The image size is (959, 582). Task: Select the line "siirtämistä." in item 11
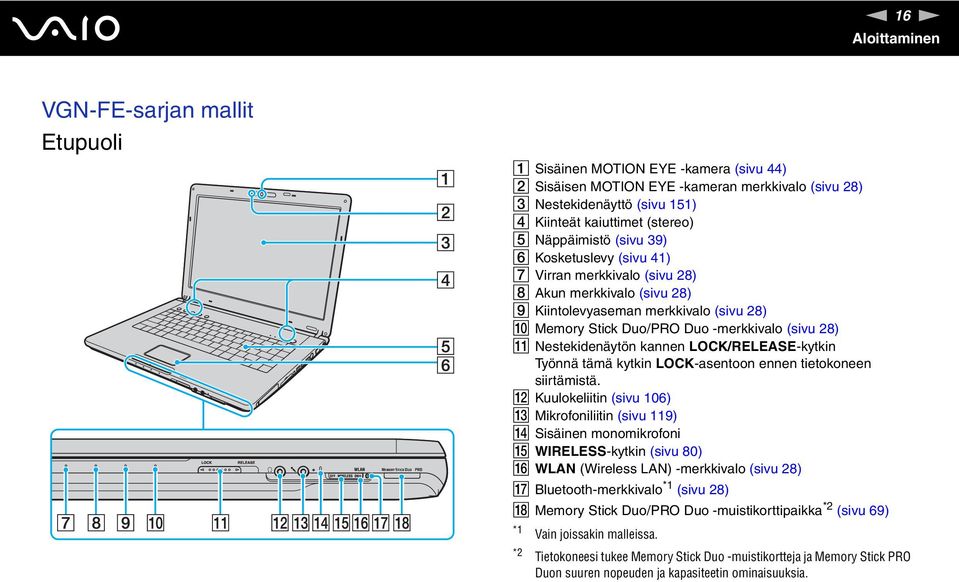[568, 380]
